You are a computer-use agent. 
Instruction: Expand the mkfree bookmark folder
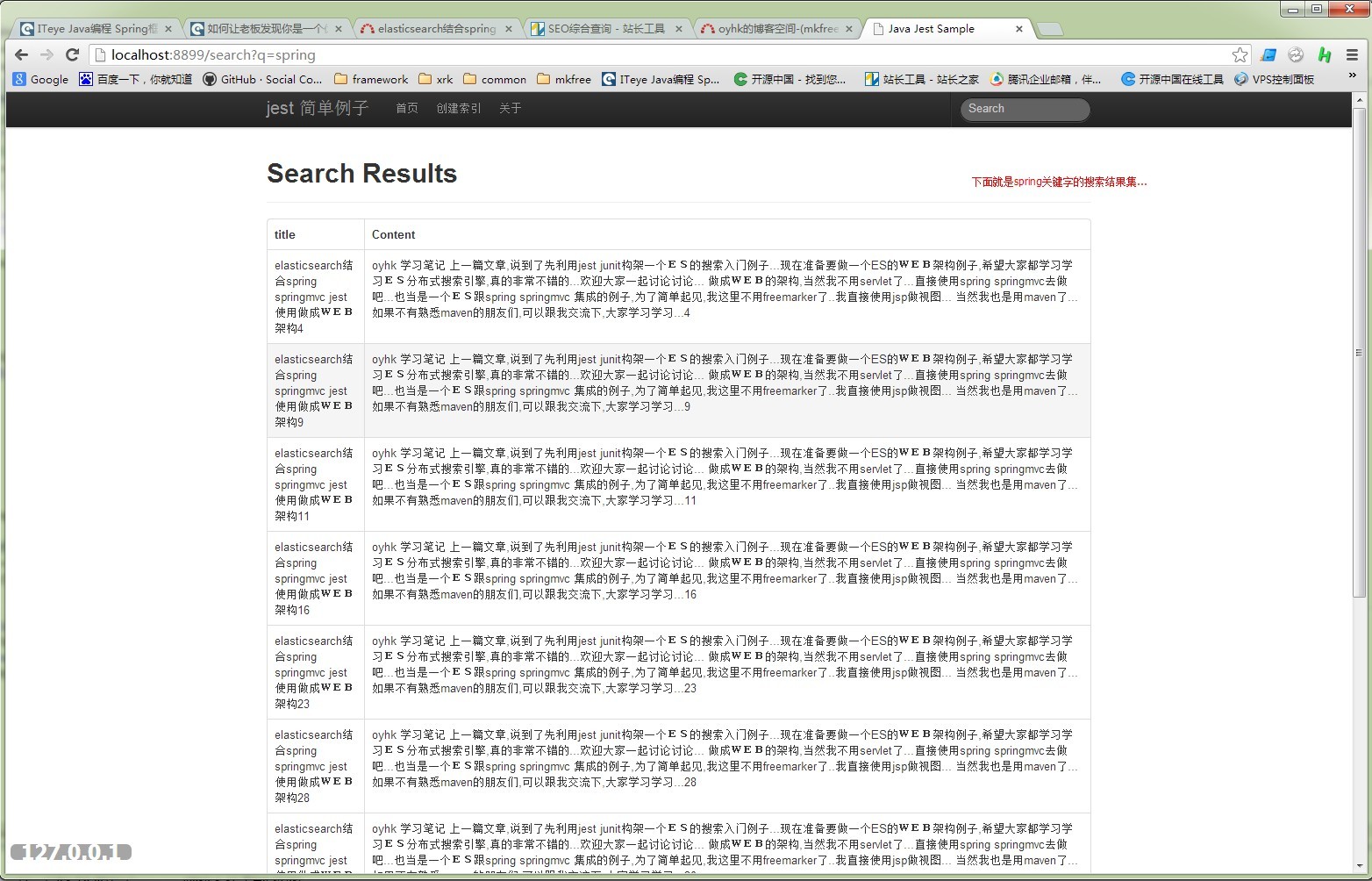pos(564,79)
